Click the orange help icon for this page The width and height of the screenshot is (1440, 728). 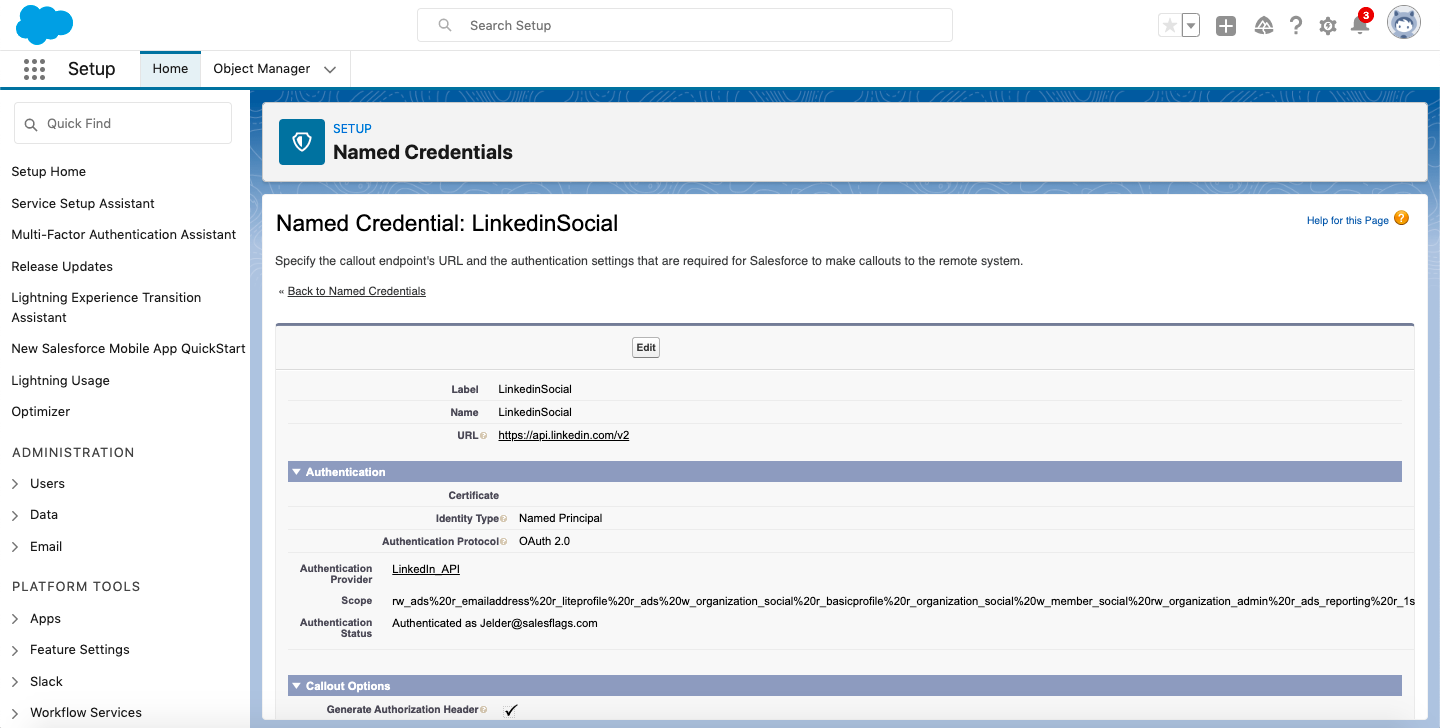click(1401, 218)
